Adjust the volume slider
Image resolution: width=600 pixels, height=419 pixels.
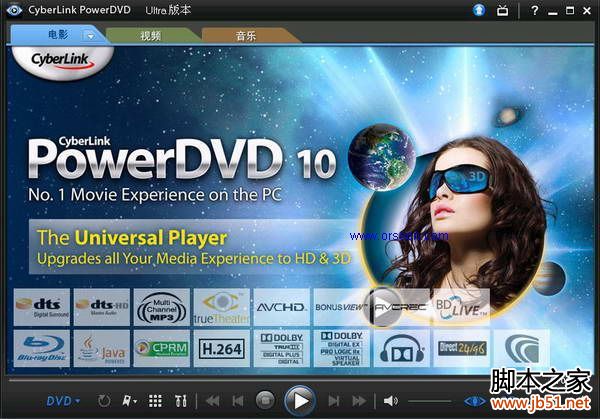click(x=429, y=401)
